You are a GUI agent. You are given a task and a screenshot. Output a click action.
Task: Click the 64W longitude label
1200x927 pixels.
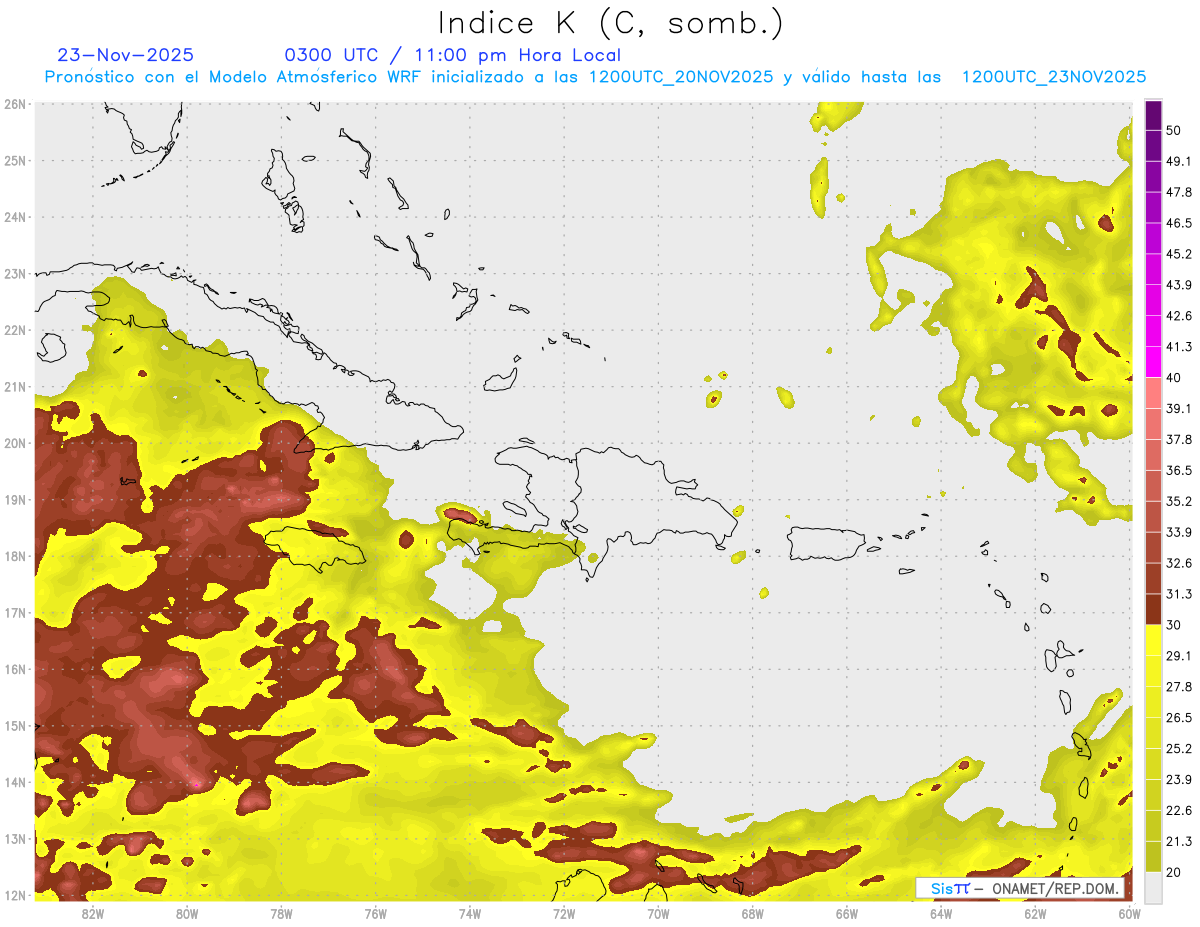pos(941,914)
